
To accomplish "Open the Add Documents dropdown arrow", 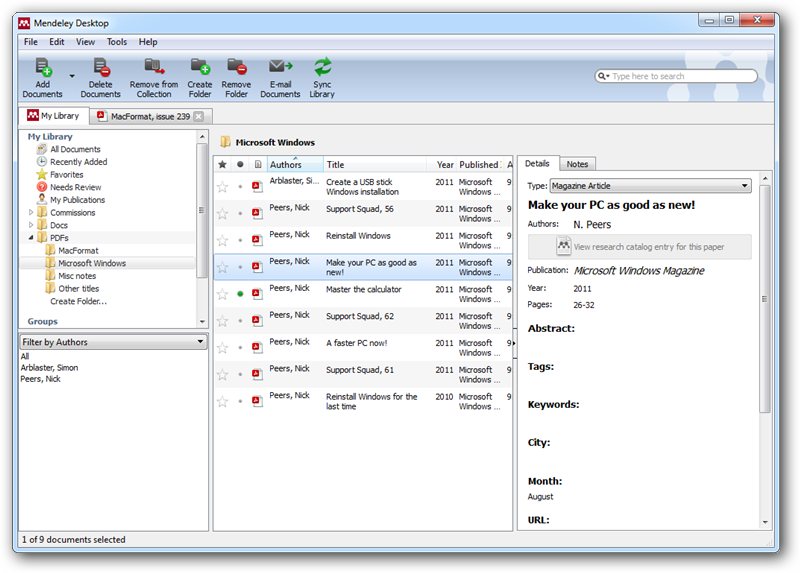I will click(72, 76).
